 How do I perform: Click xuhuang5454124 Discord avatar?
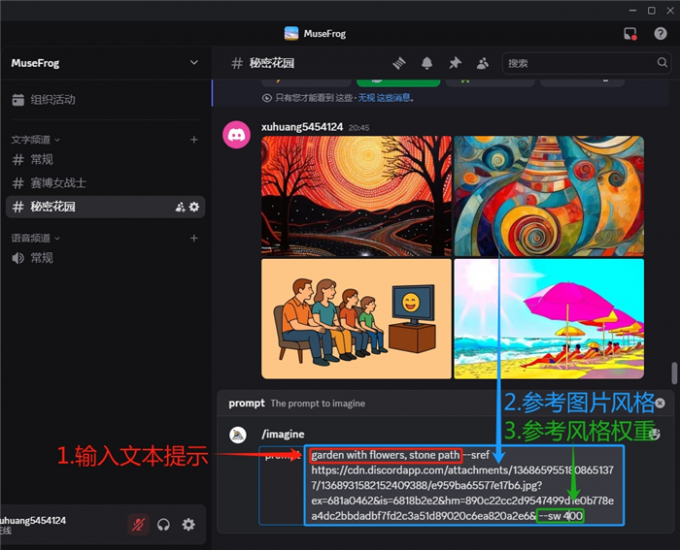236,135
